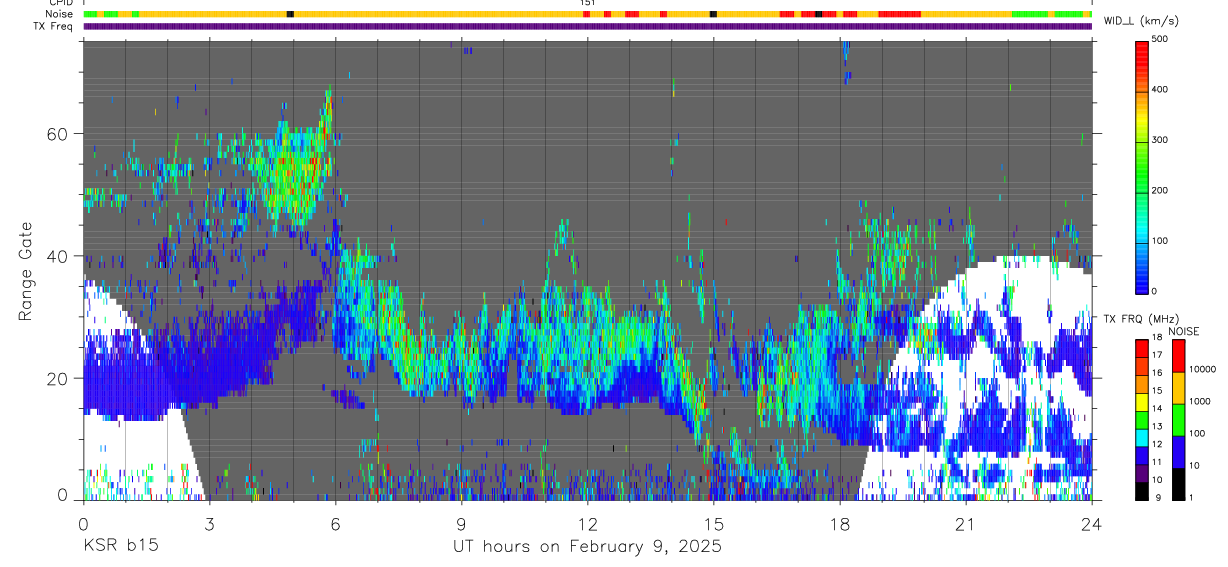Click the 16 label on TX FRQ legend
The height and width of the screenshot is (567, 1228).
(1158, 373)
